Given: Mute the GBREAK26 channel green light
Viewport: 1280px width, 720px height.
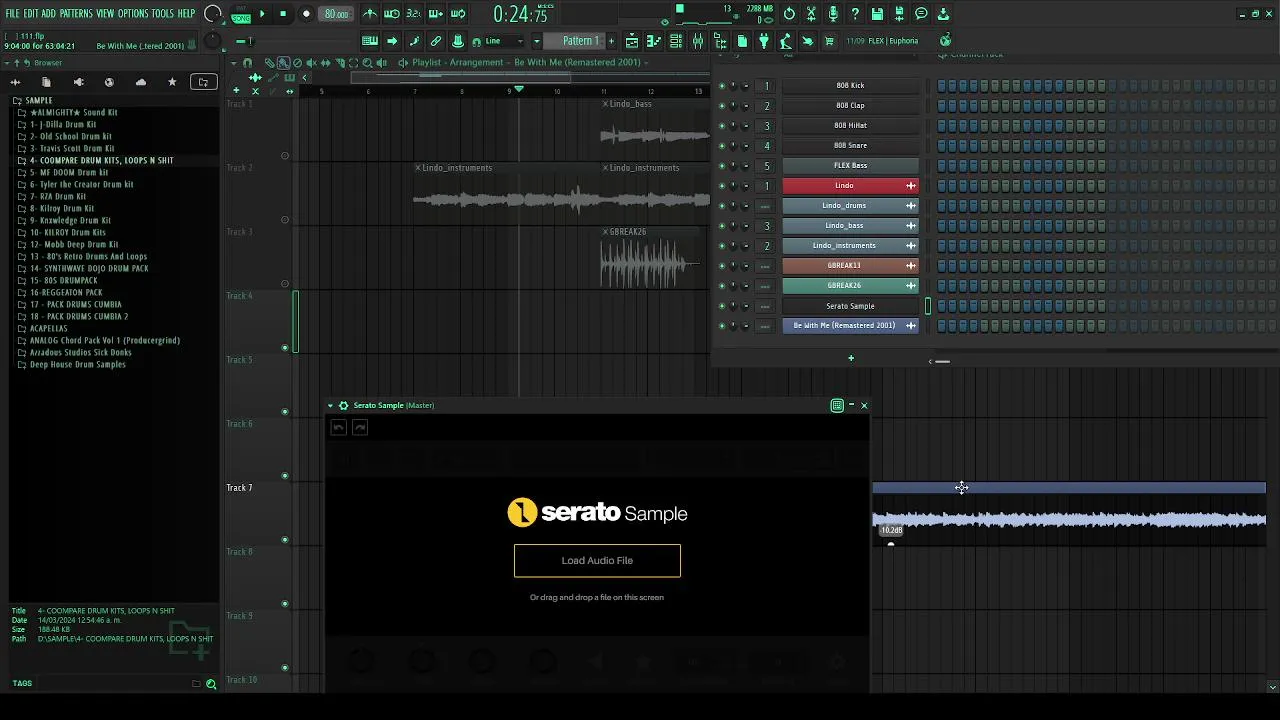Looking at the screenshot, I should point(722,286).
